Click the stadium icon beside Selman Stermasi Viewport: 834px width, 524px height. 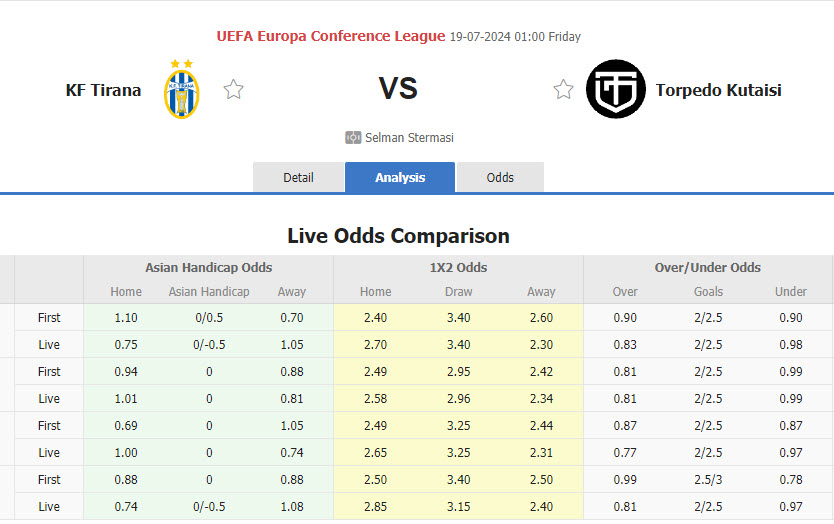(353, 138)
